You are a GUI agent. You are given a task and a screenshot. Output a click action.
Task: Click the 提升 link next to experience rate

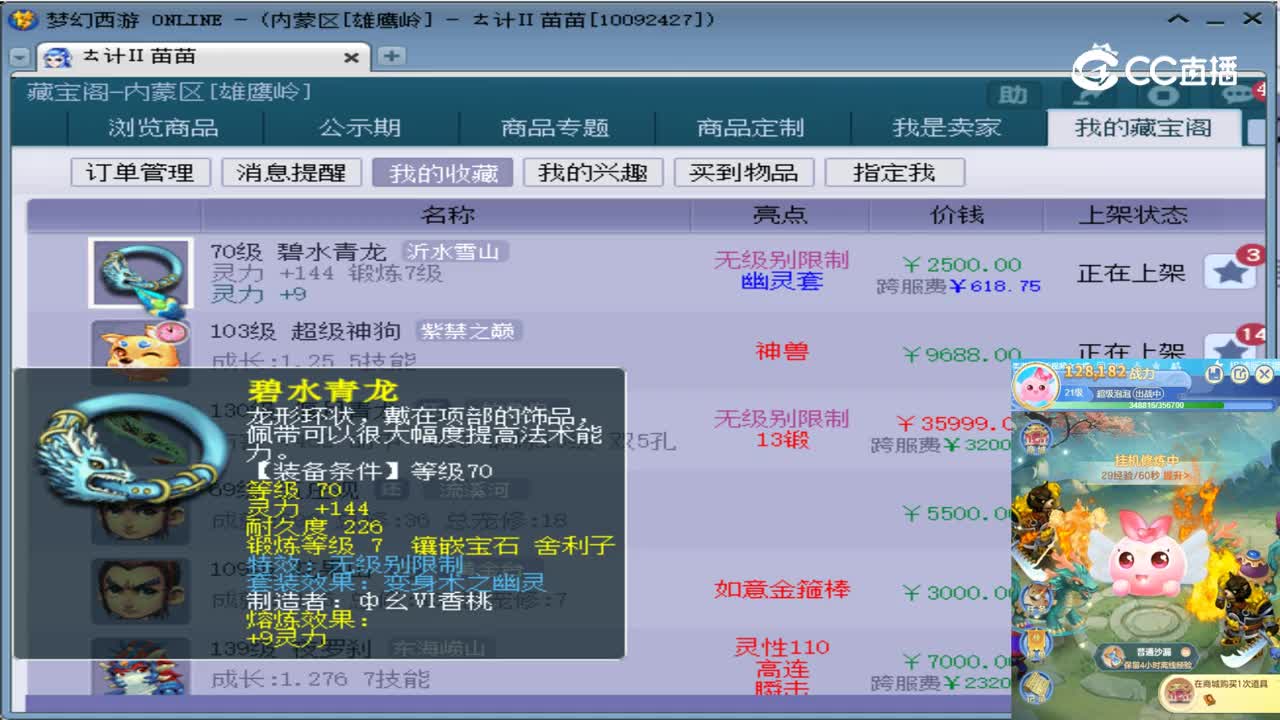(1173, 477)
